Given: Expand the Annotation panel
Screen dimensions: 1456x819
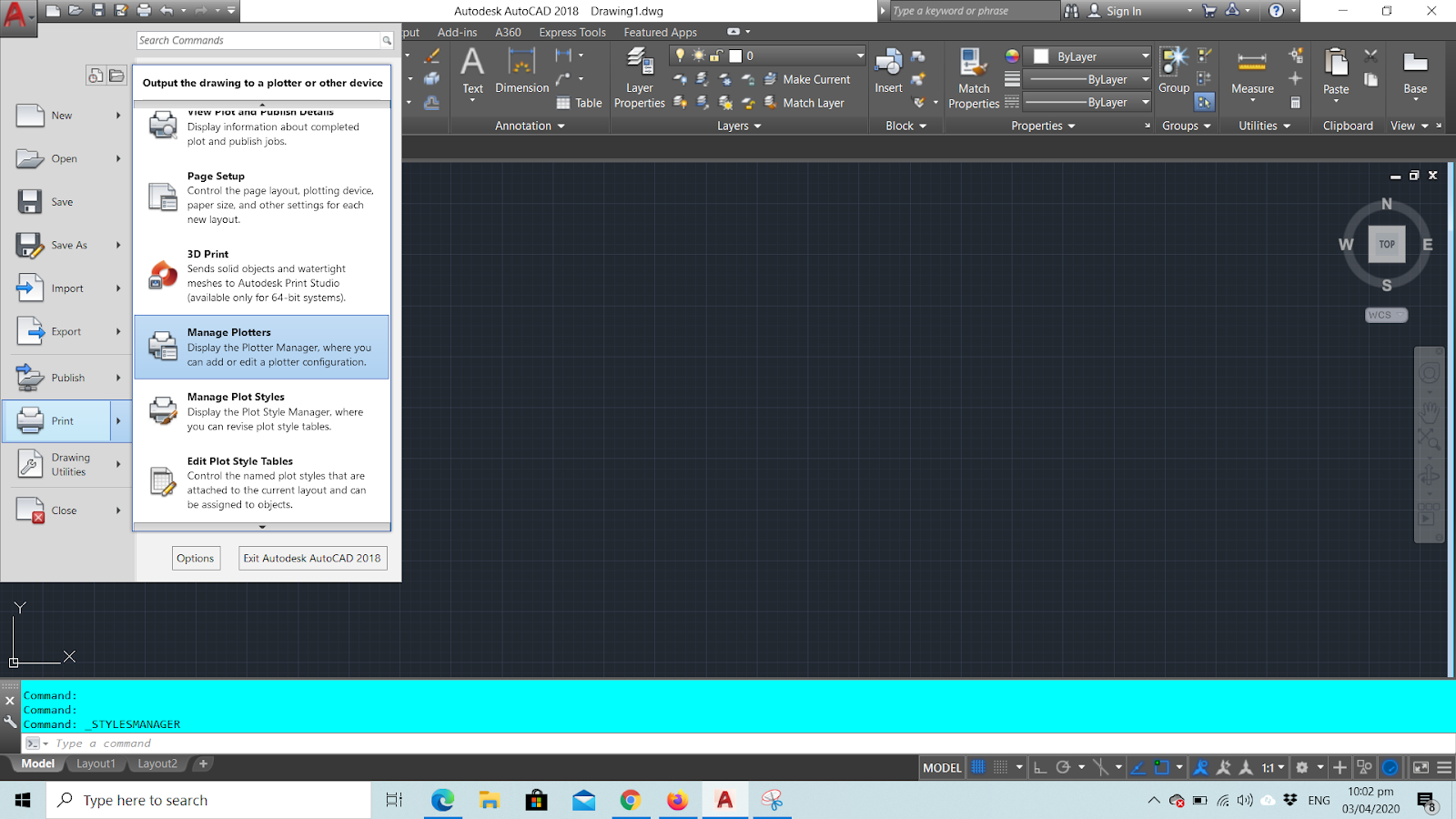Looking at the screenshot, I should click(531, 126).
